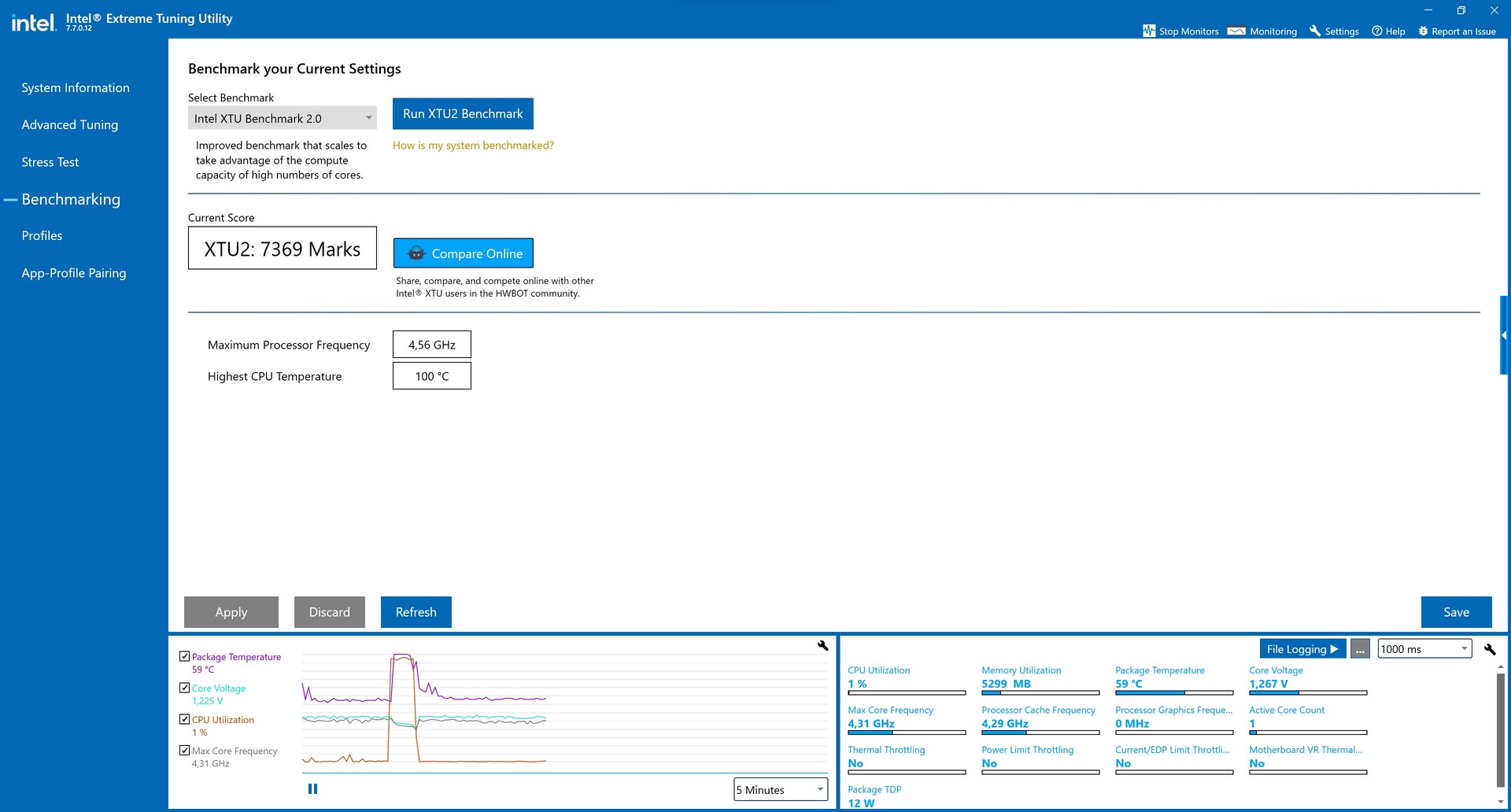
Task: Uncheck Core Voltage graph checkbox
Action: point(184,688)
